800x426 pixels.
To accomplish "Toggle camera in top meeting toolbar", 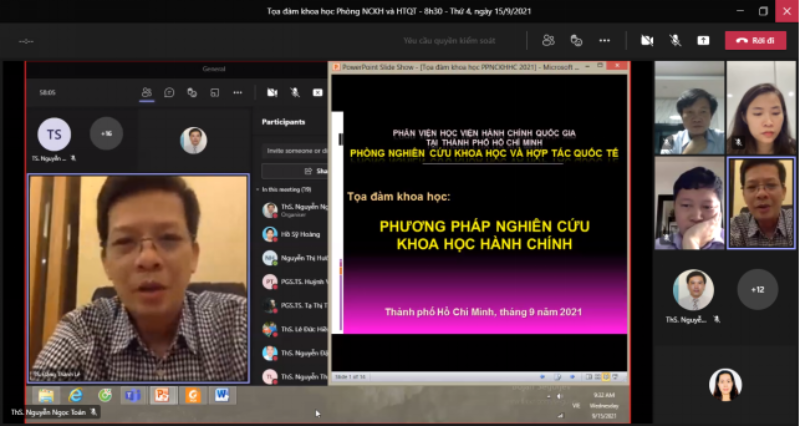I will [x=647, y=41].
